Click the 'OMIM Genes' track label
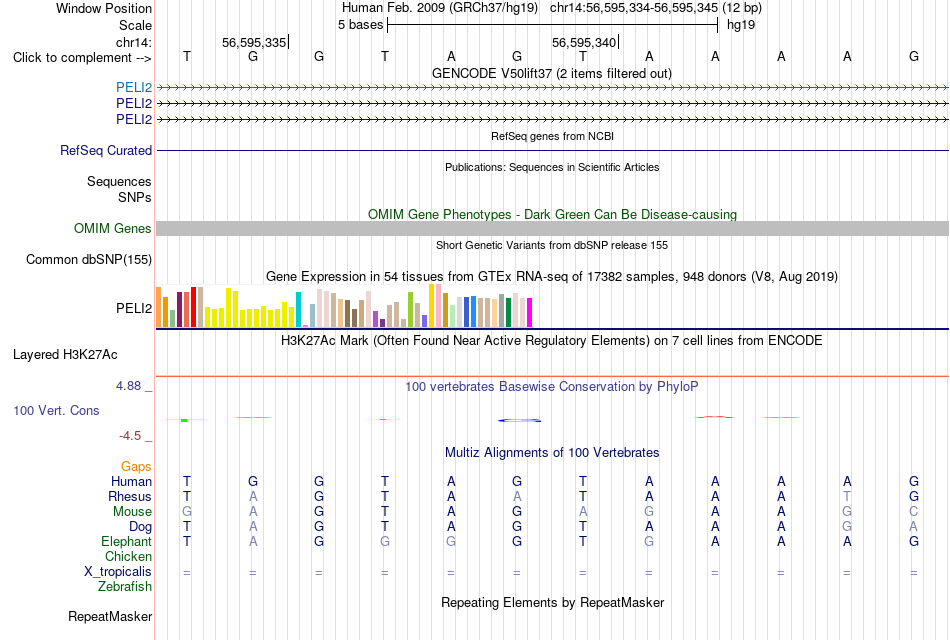Viewport: 950px width, 640px height. (113, 228)
